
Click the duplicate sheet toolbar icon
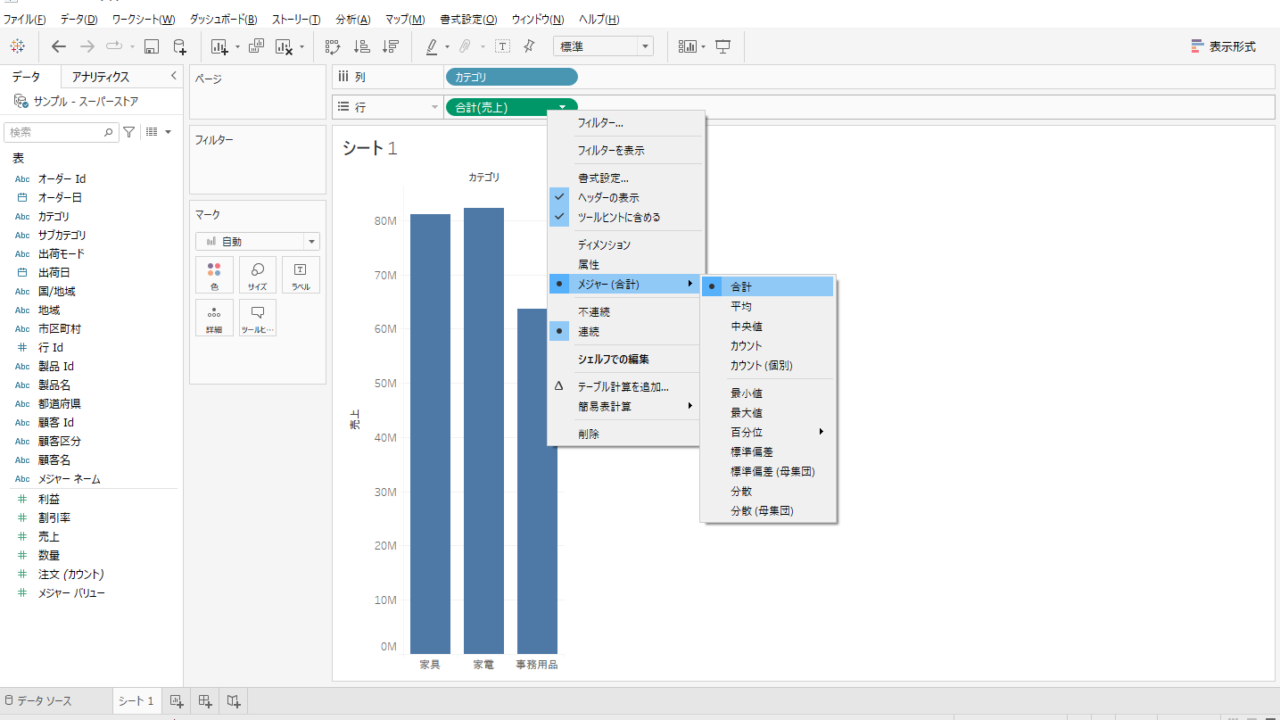click(x=256, y=46)
